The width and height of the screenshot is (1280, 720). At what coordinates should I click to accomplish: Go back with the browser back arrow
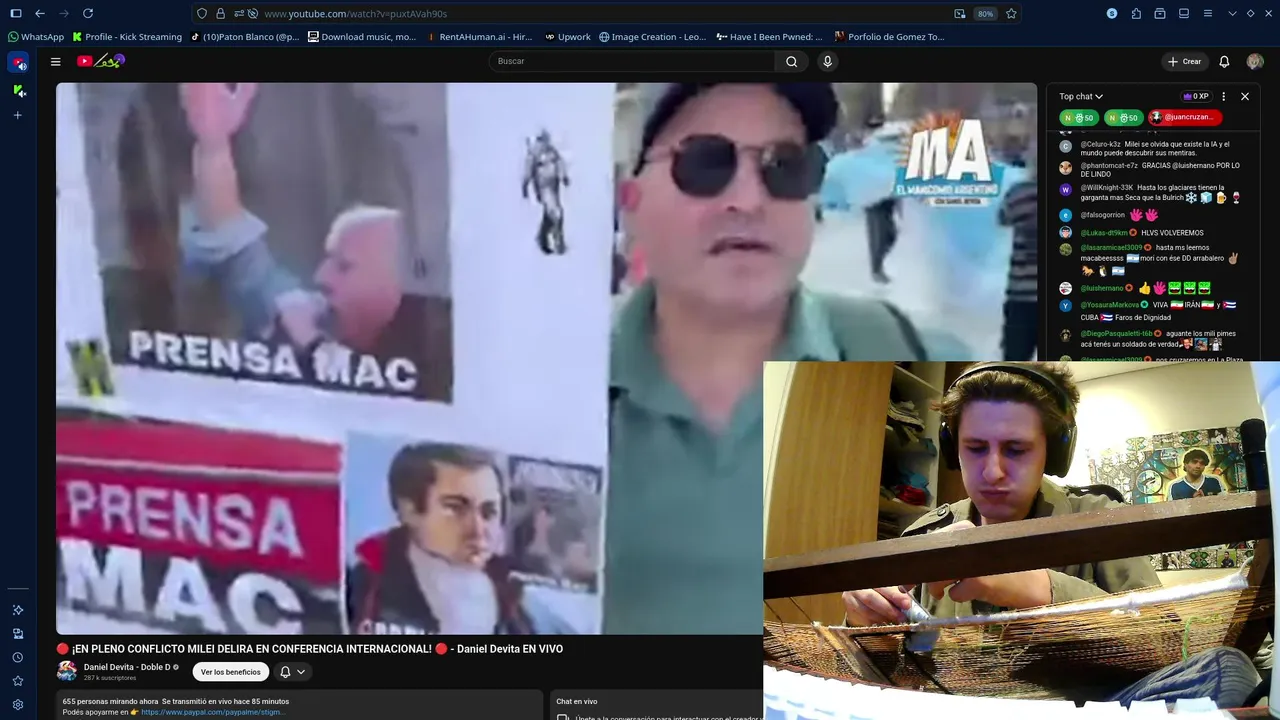pos(39,14)
